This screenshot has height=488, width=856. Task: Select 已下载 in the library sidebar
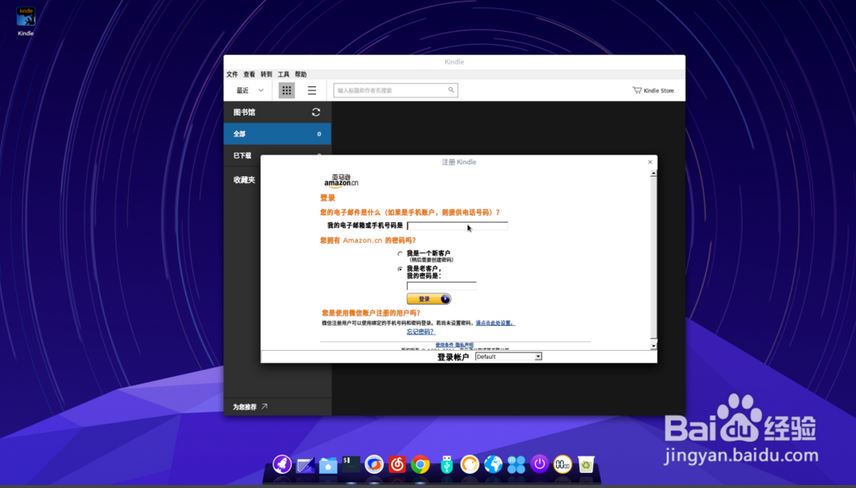pyautogui.click(x=242, y=156)
